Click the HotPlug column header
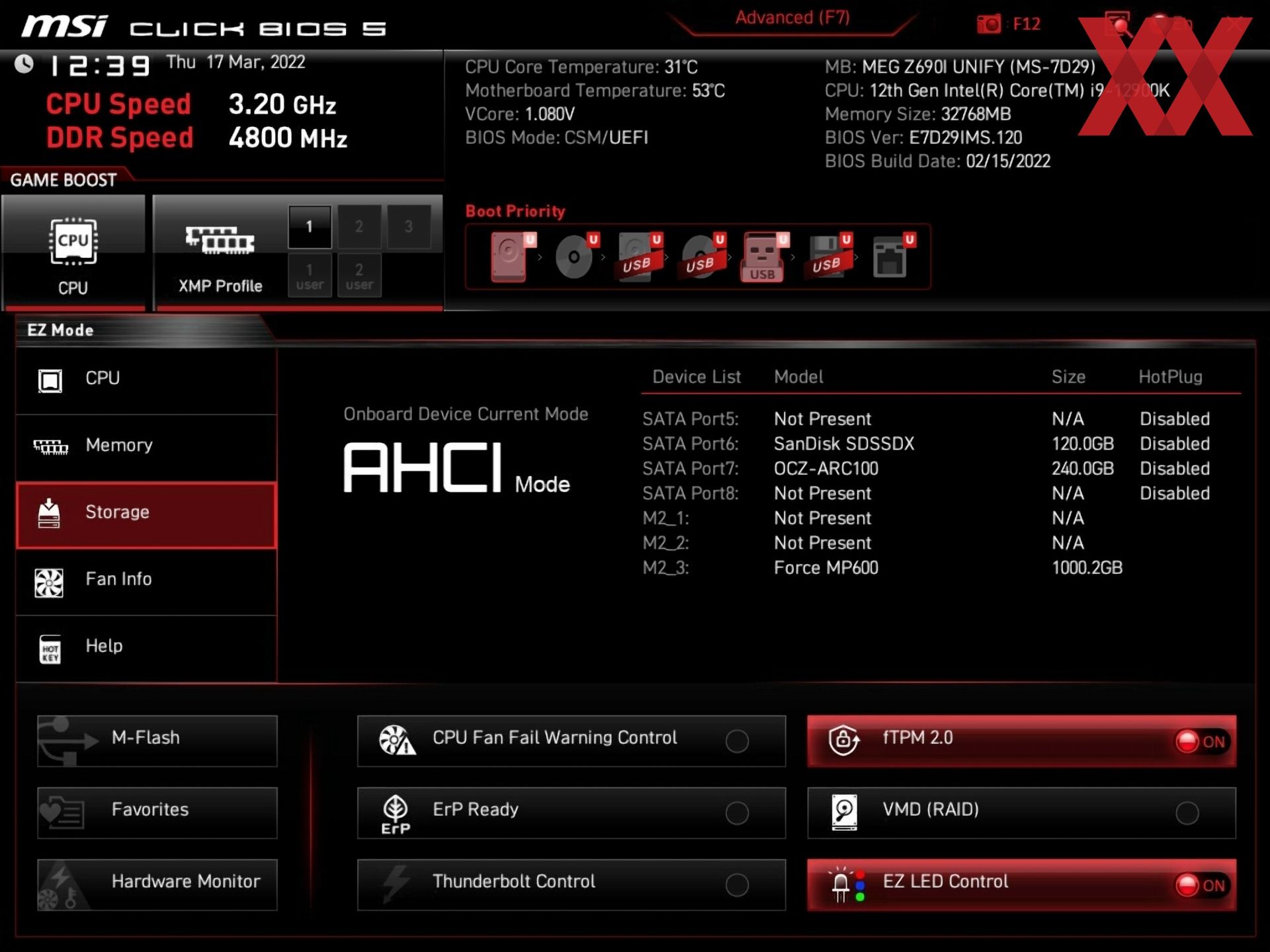1270x952 pixels. pos(1170,377)
